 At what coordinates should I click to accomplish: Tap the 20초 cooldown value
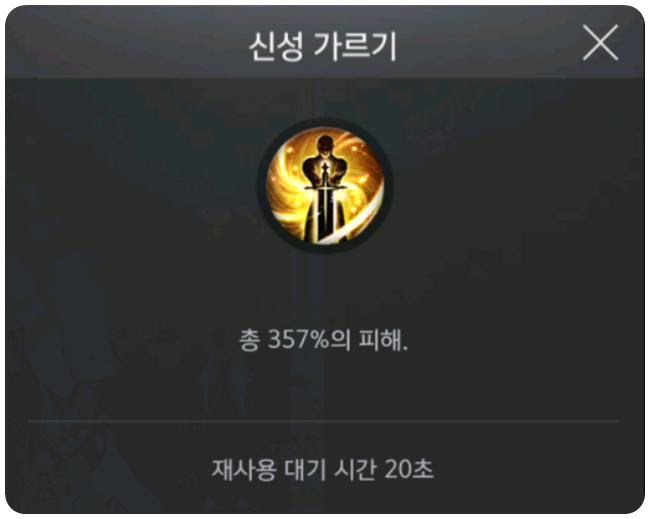(x=409, y=469)
